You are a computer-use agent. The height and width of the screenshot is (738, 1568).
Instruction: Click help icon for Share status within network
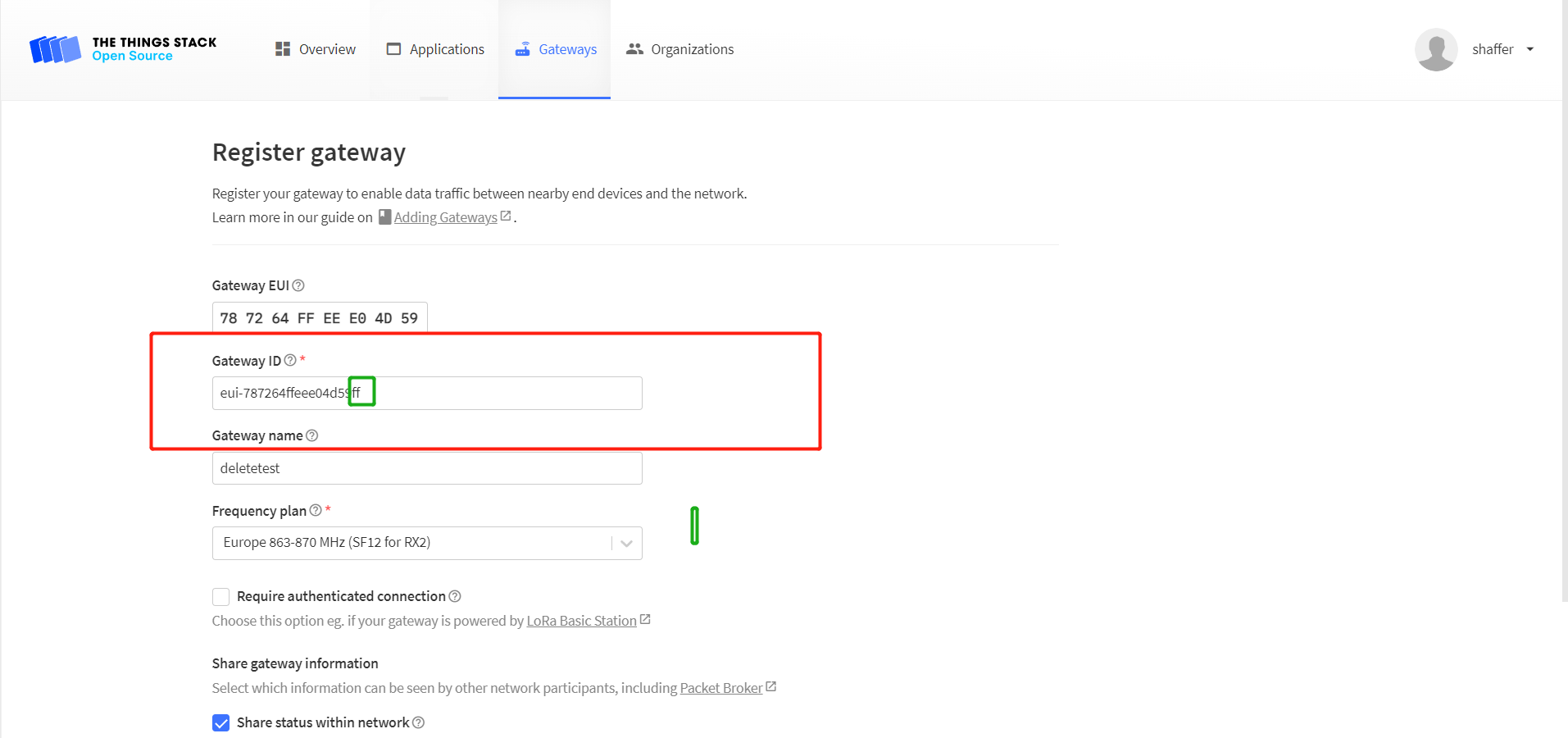pyautogui.click(x=419, y=722)
